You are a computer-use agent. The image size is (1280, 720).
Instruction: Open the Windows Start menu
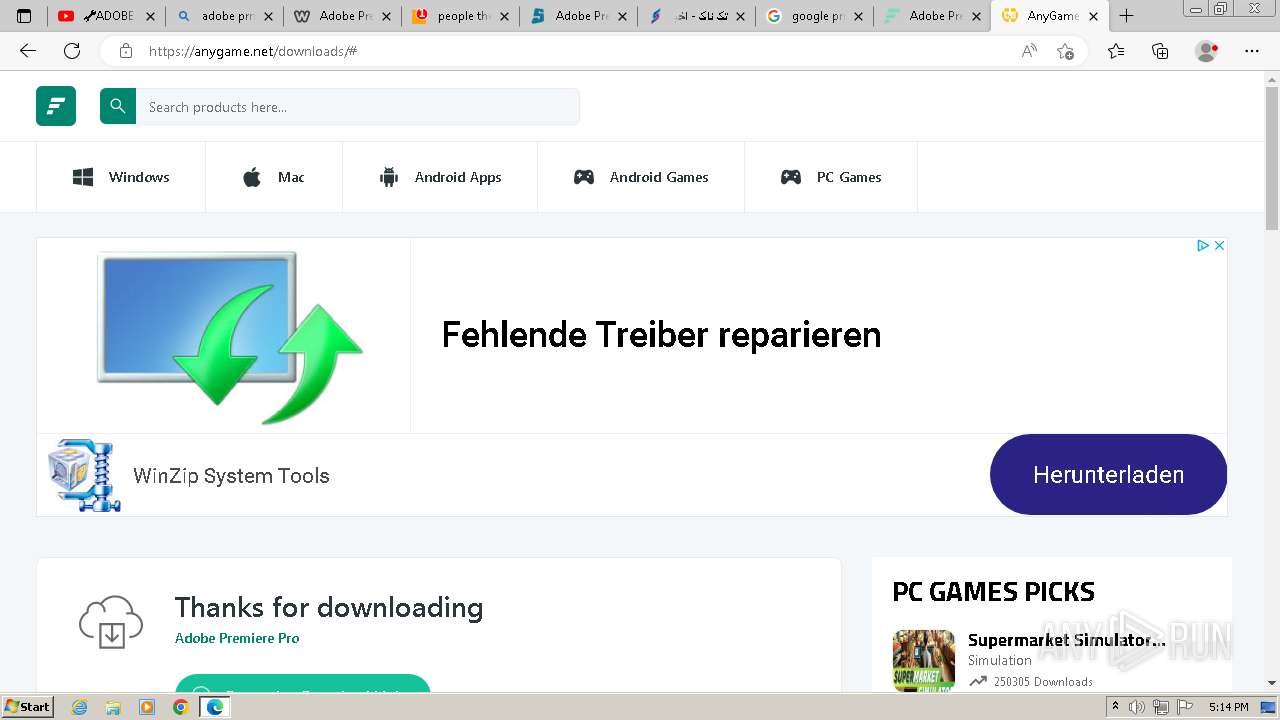click(x=27, y=707)
